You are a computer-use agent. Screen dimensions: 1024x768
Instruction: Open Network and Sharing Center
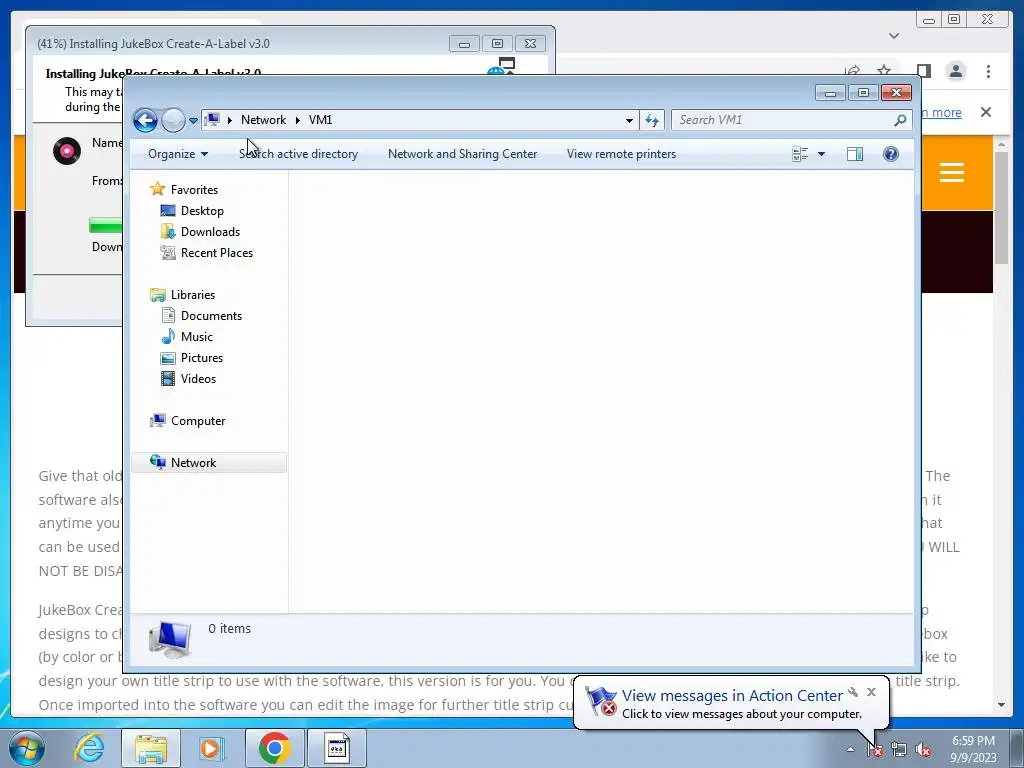tap(462, 154)
